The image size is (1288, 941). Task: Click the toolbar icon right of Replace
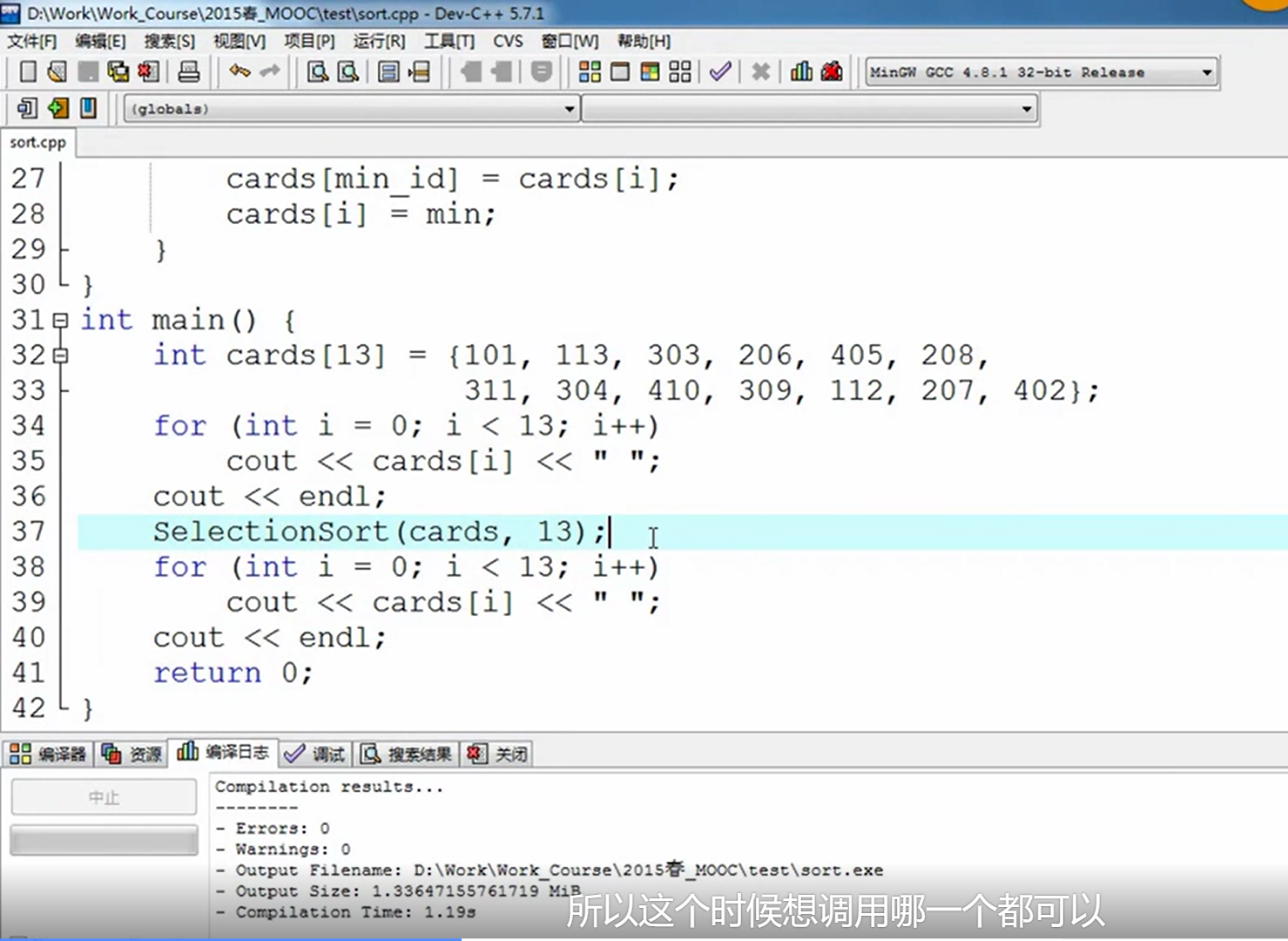pos(388,71)
